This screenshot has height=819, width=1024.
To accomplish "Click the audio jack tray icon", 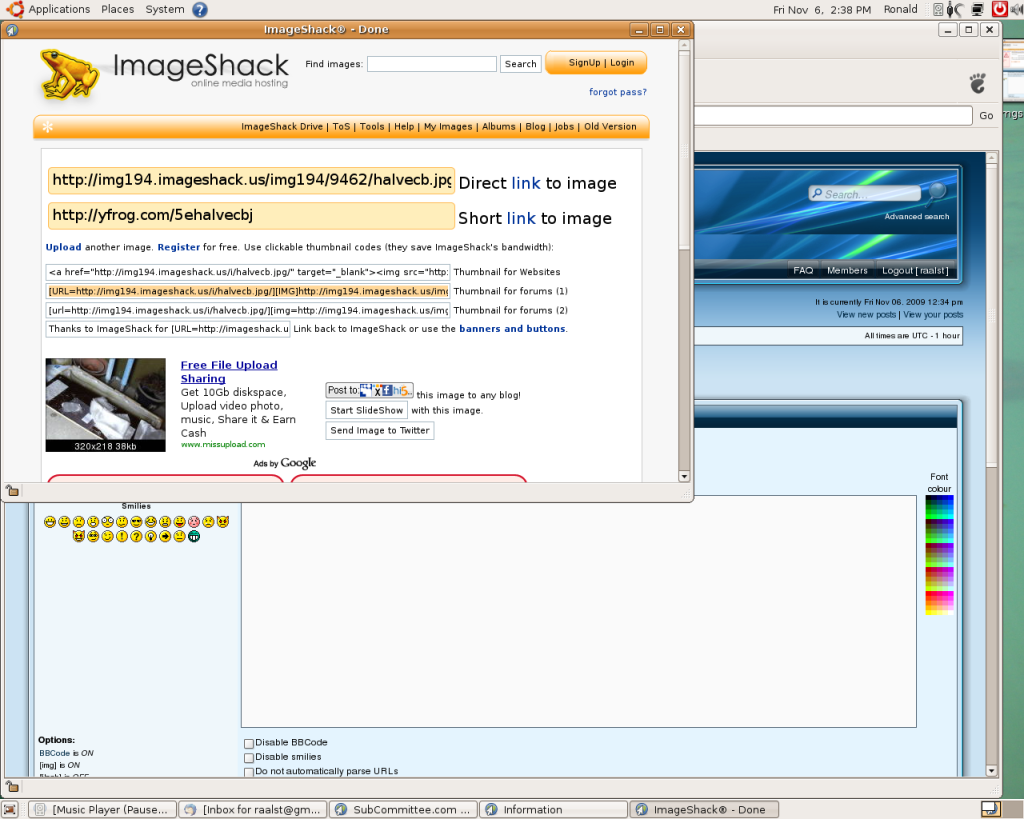I will point(956,9).
